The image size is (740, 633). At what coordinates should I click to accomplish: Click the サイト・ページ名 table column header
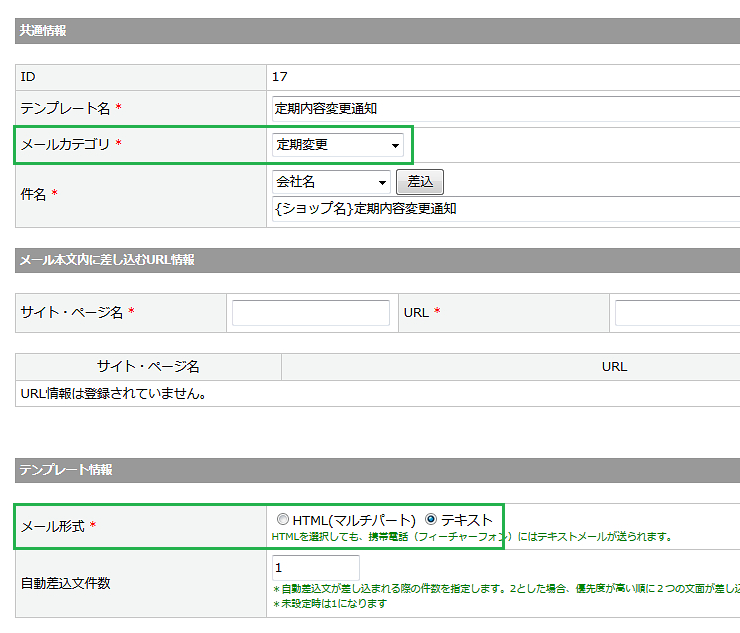tap(148, 367)
